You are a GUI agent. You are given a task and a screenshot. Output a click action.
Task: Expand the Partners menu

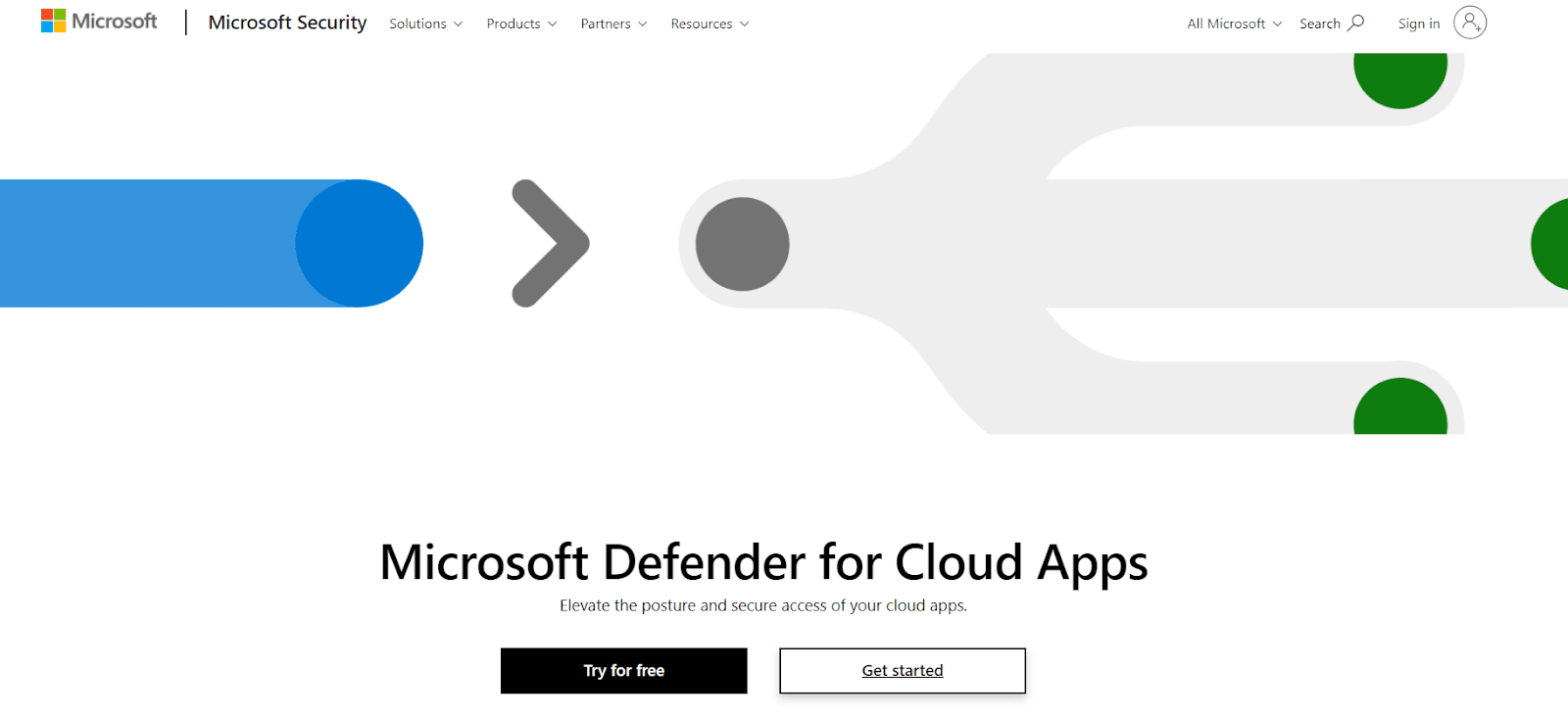coord(613,24)
